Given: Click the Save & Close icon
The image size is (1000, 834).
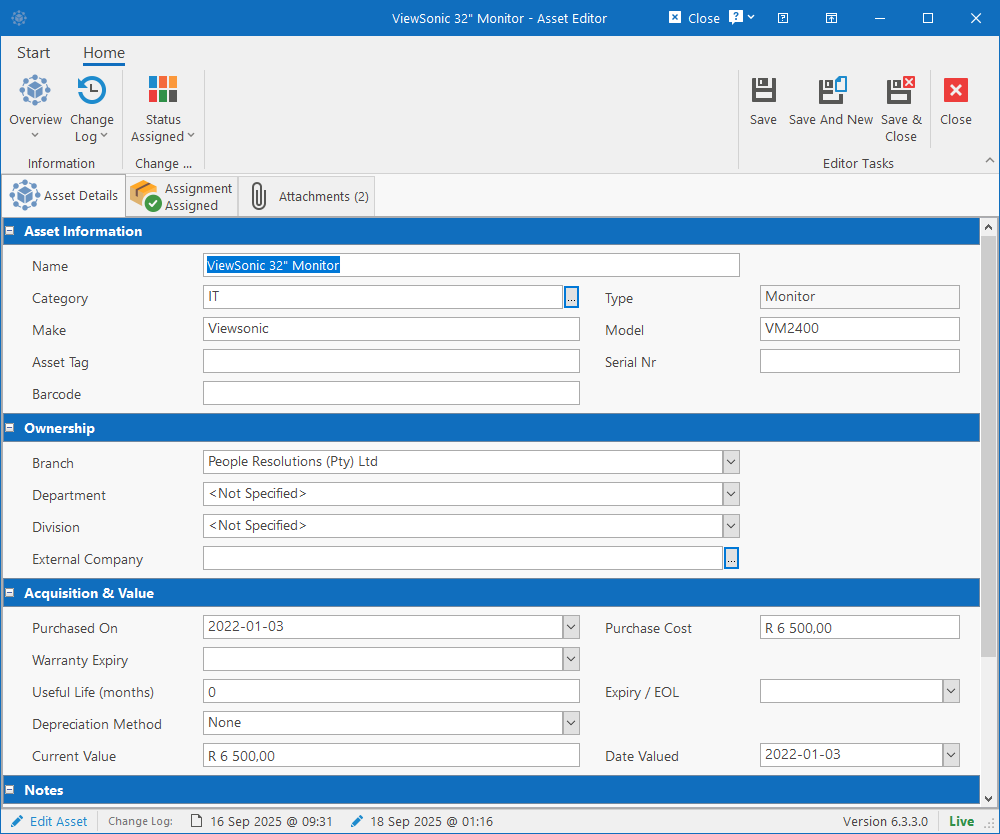Looking at the screenshot, I should pyautogui.click(x=901, y=90).
